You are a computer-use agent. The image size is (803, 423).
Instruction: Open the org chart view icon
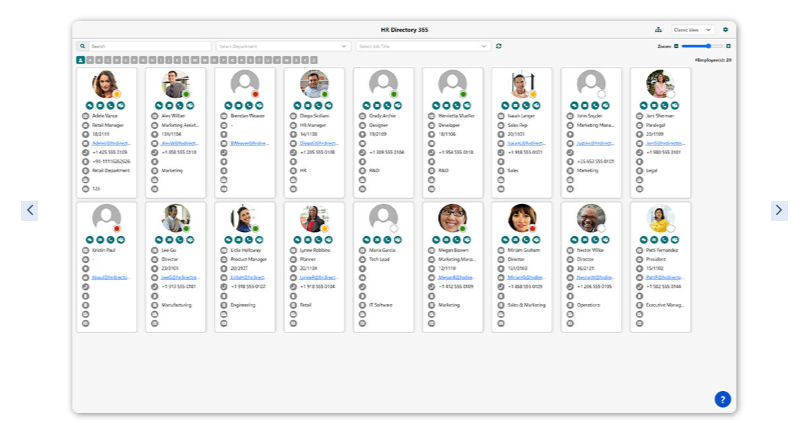pos(658,30)
